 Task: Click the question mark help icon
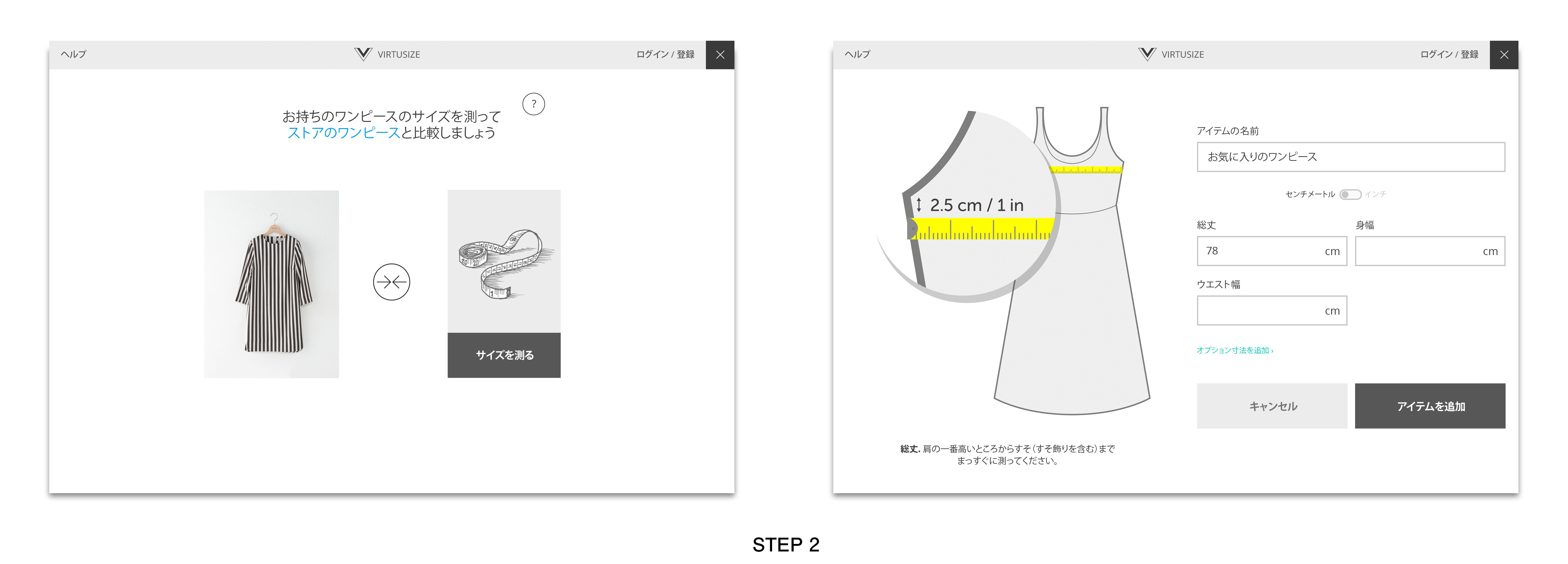pyautogui.click(x=533, y=104)
